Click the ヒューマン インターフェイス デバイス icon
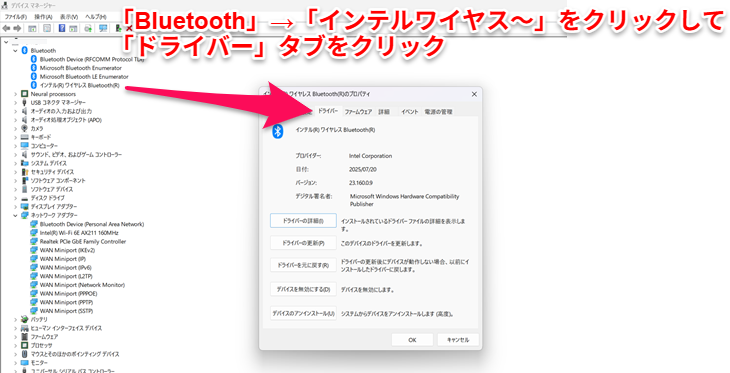This screenshot has height=373, width=730. coord(25,328)
